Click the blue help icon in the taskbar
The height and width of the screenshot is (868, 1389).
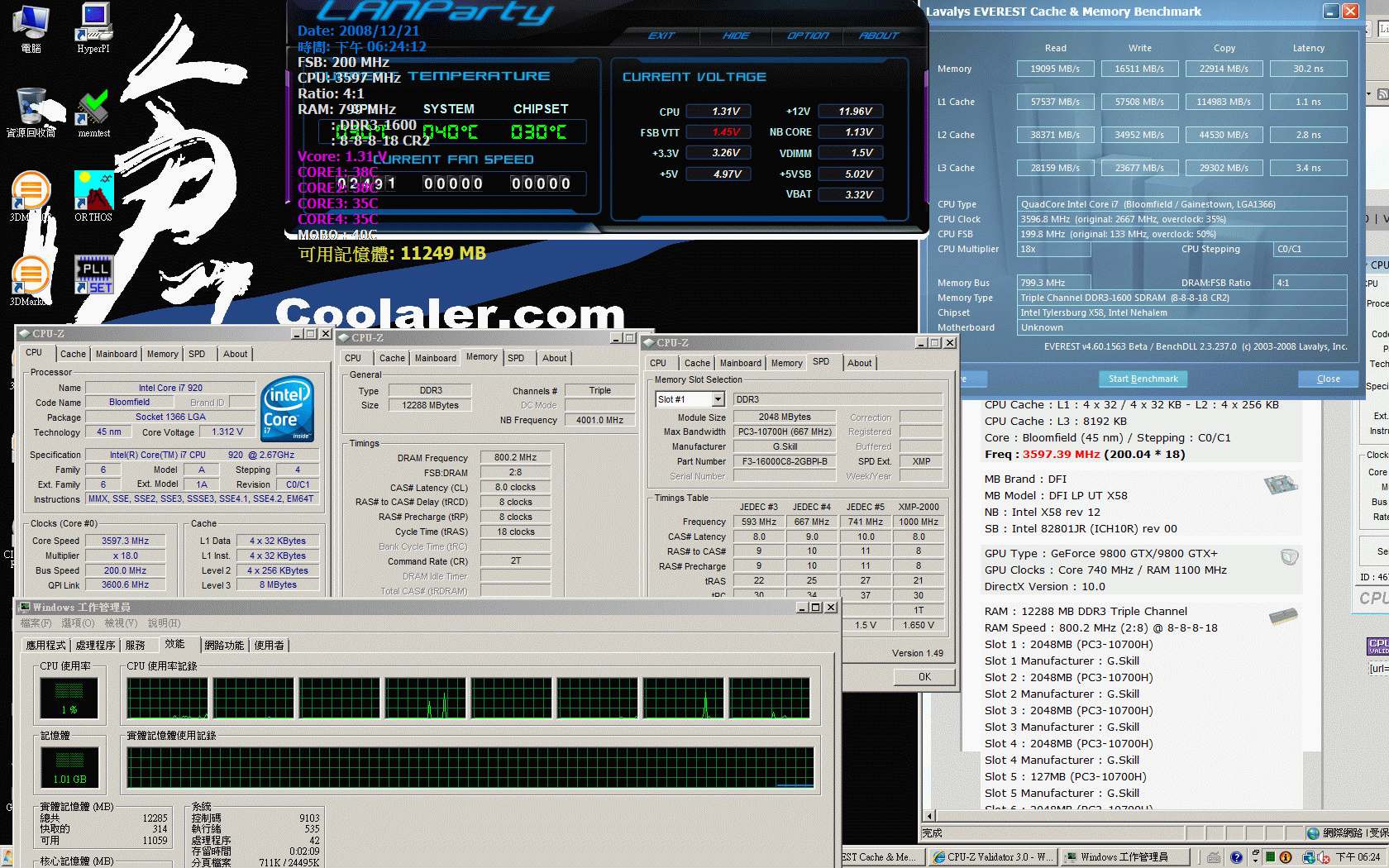coord(1236,857)
